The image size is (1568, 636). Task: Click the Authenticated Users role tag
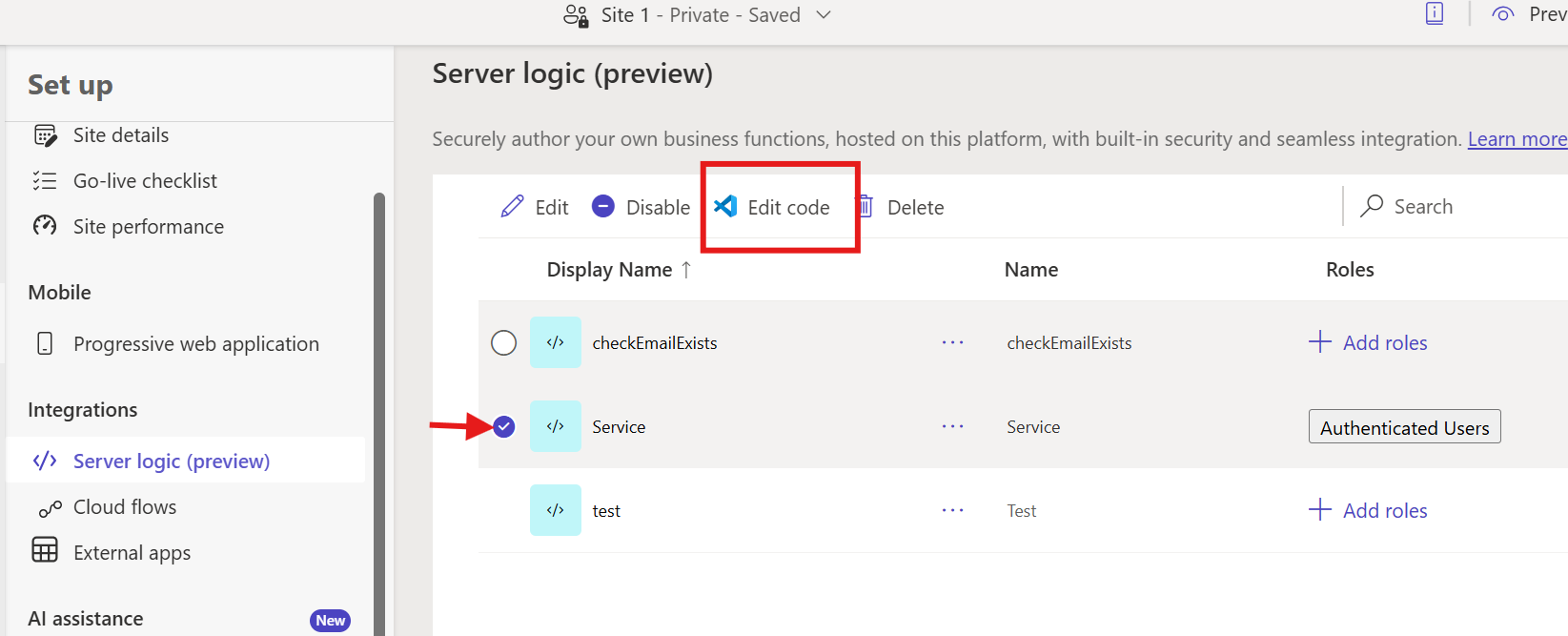click(1404, 427)
